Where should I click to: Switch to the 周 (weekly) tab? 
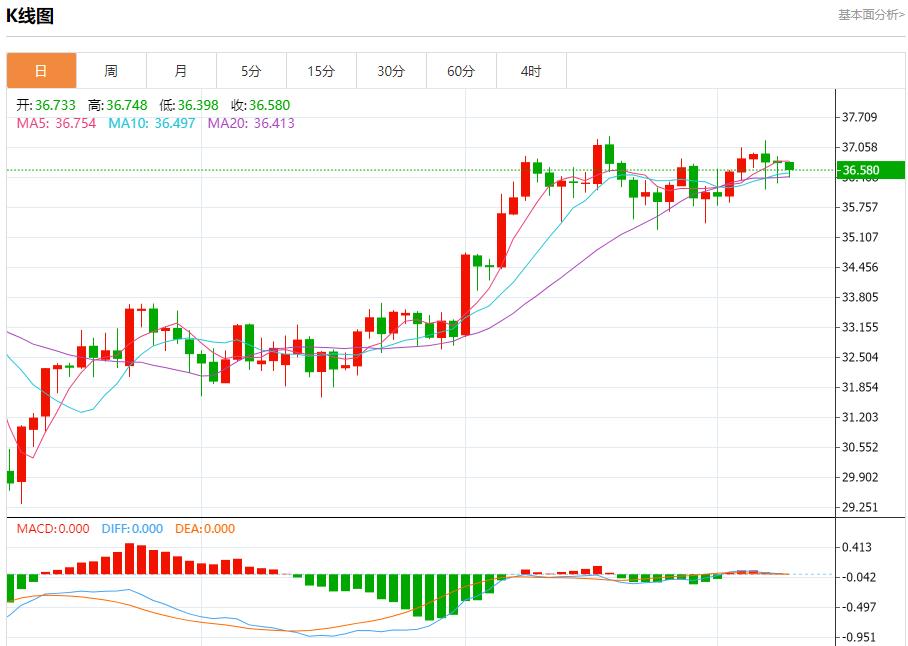111,71
